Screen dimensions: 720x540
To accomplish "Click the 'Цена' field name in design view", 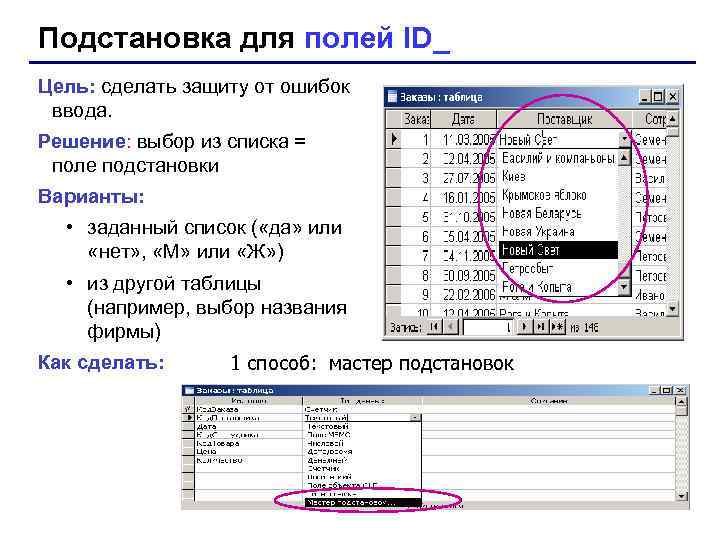I will (x=206, y=452).
